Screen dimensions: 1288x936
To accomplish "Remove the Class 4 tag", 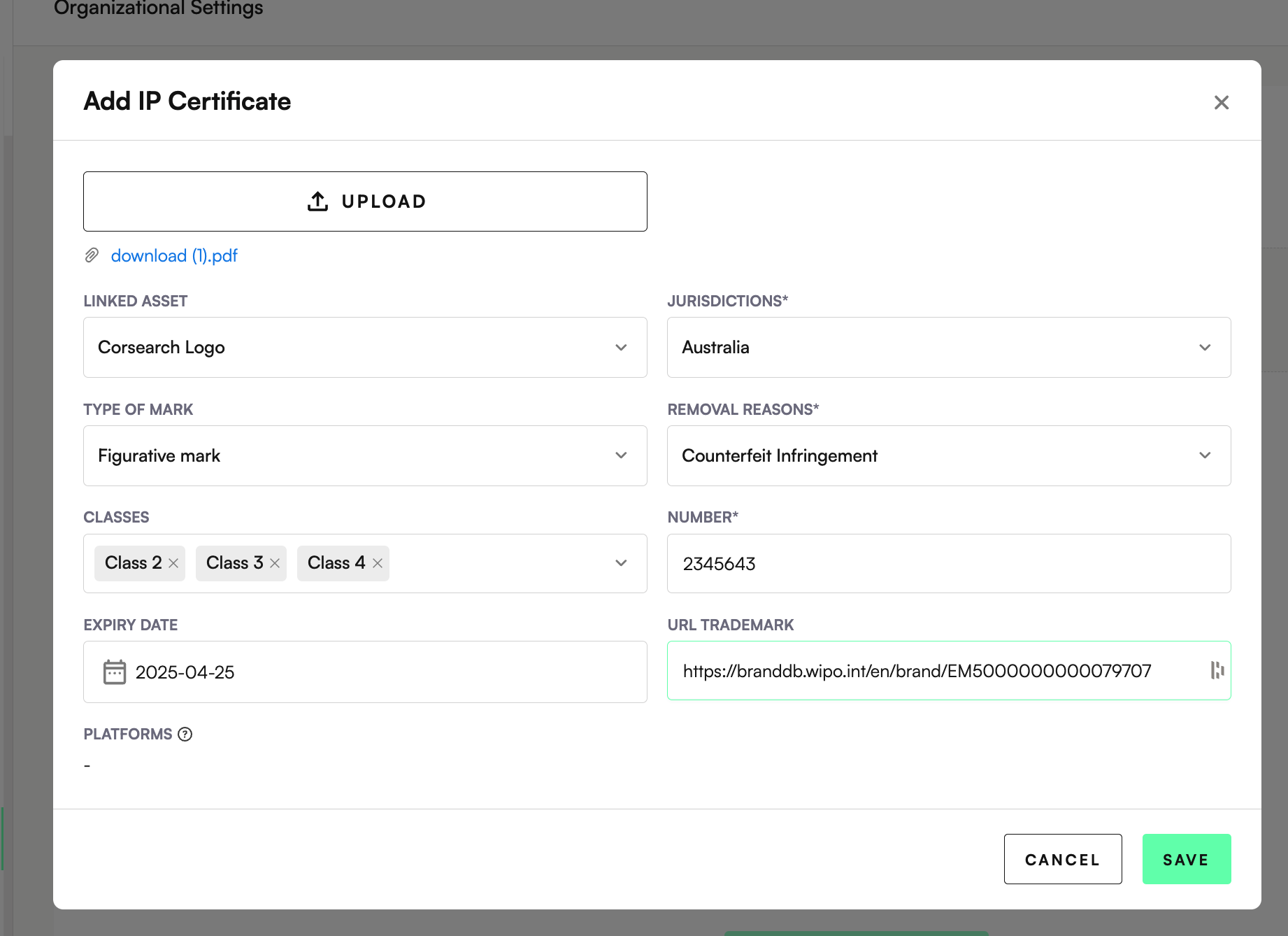I will pos(378,563).
